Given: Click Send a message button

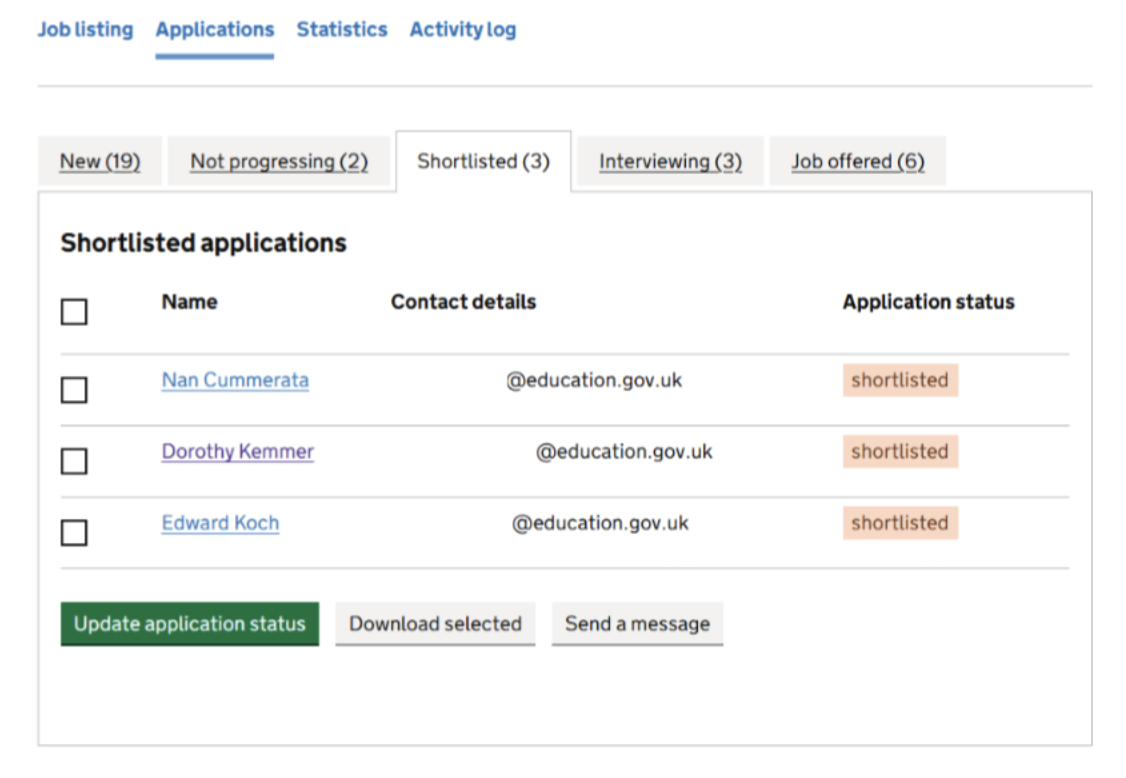Looking at the screenshot, I should [637, 624].
